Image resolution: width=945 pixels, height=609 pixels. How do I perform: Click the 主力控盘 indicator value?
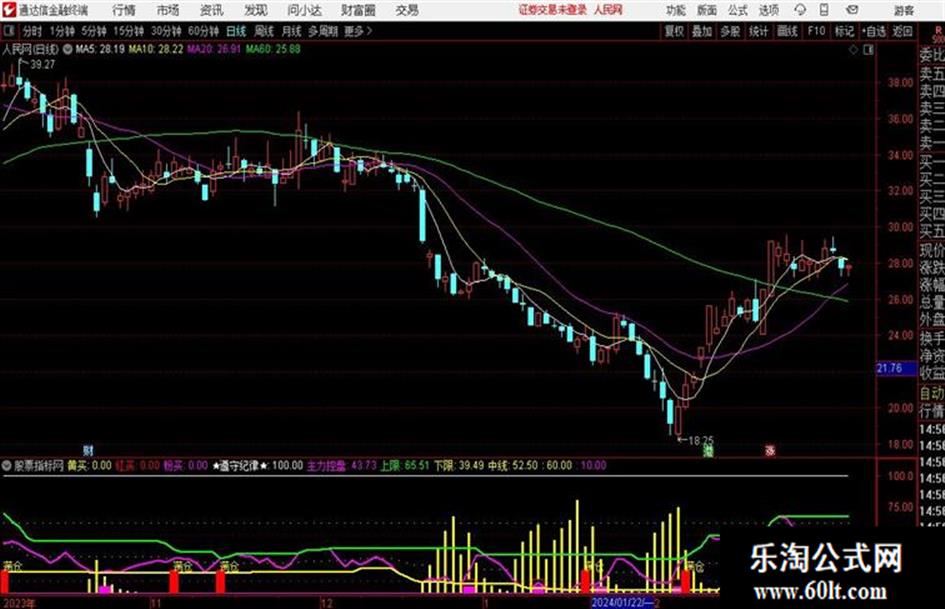click(342, 465)
